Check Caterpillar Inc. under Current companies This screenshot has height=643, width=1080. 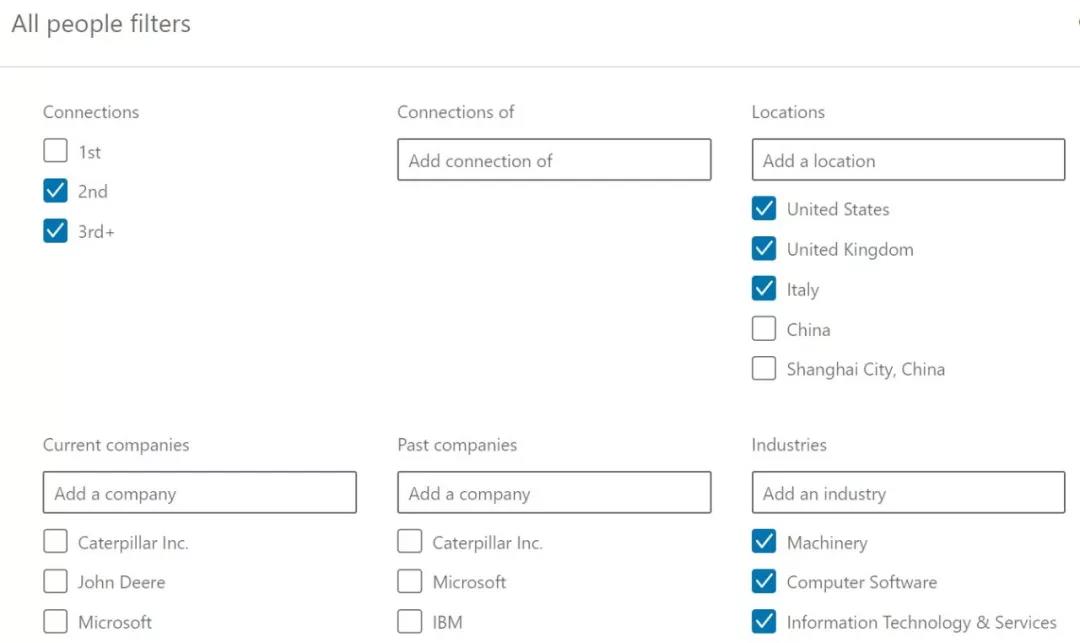[x=56, y=542]
